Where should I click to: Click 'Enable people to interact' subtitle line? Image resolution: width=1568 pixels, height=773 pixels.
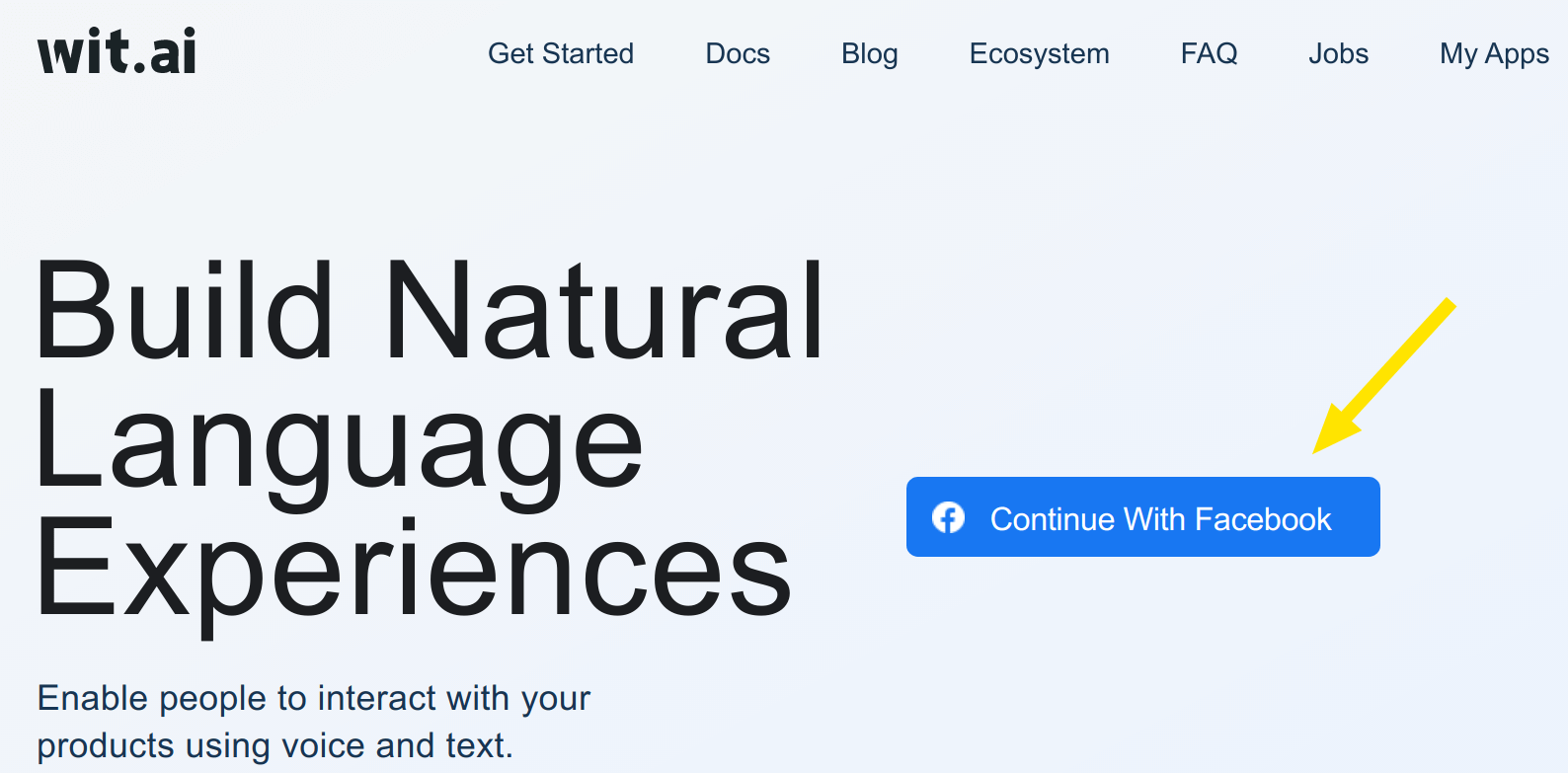(x=314, y=698)
